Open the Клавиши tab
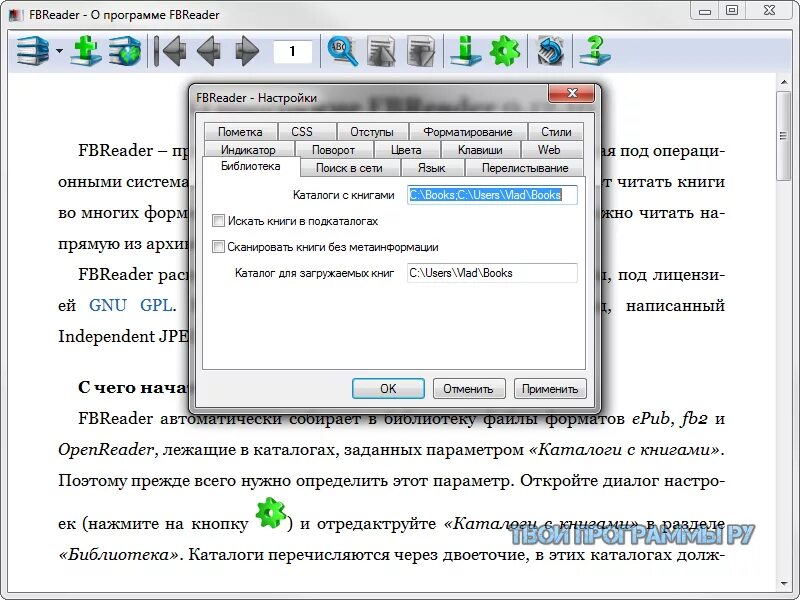 coord(480,149)
